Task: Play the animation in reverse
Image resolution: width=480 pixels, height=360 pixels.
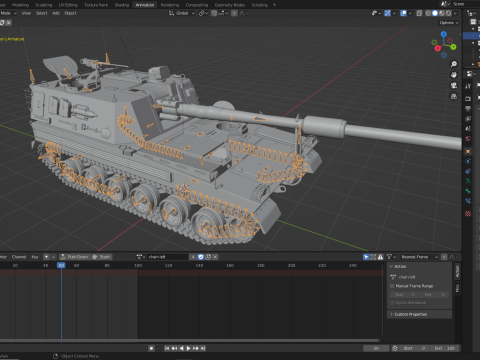Action: (181, 348)
